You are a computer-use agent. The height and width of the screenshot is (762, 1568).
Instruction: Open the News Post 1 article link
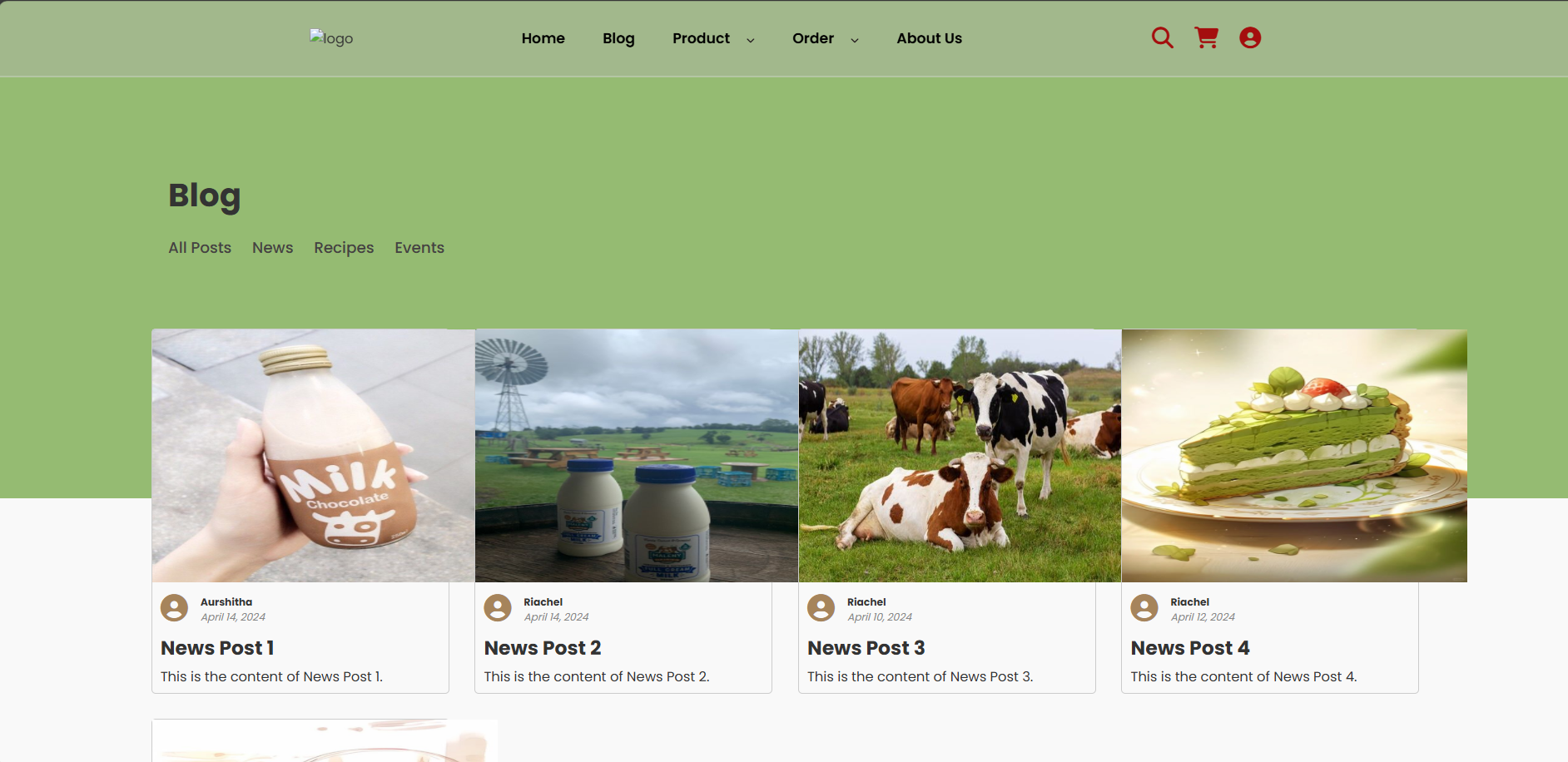[x=216, y=648]
